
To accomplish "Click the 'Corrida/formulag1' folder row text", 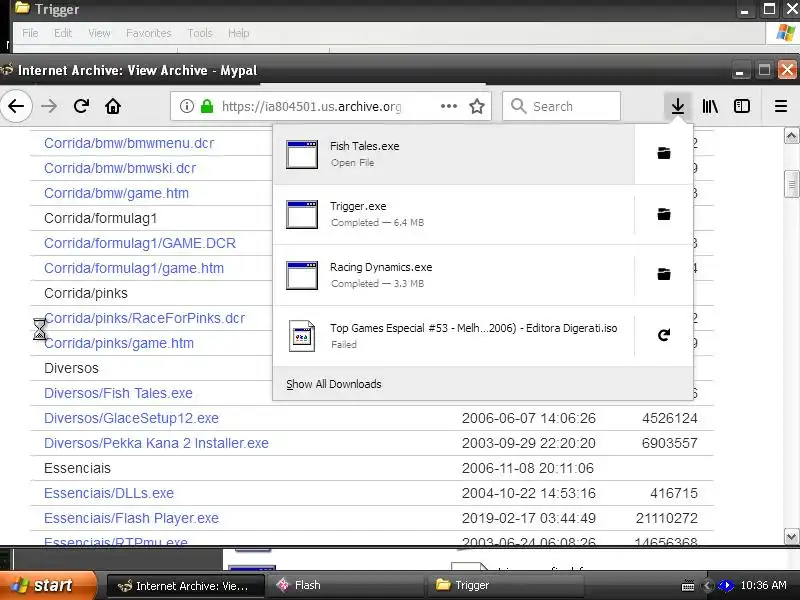I will tap(100, 218).
